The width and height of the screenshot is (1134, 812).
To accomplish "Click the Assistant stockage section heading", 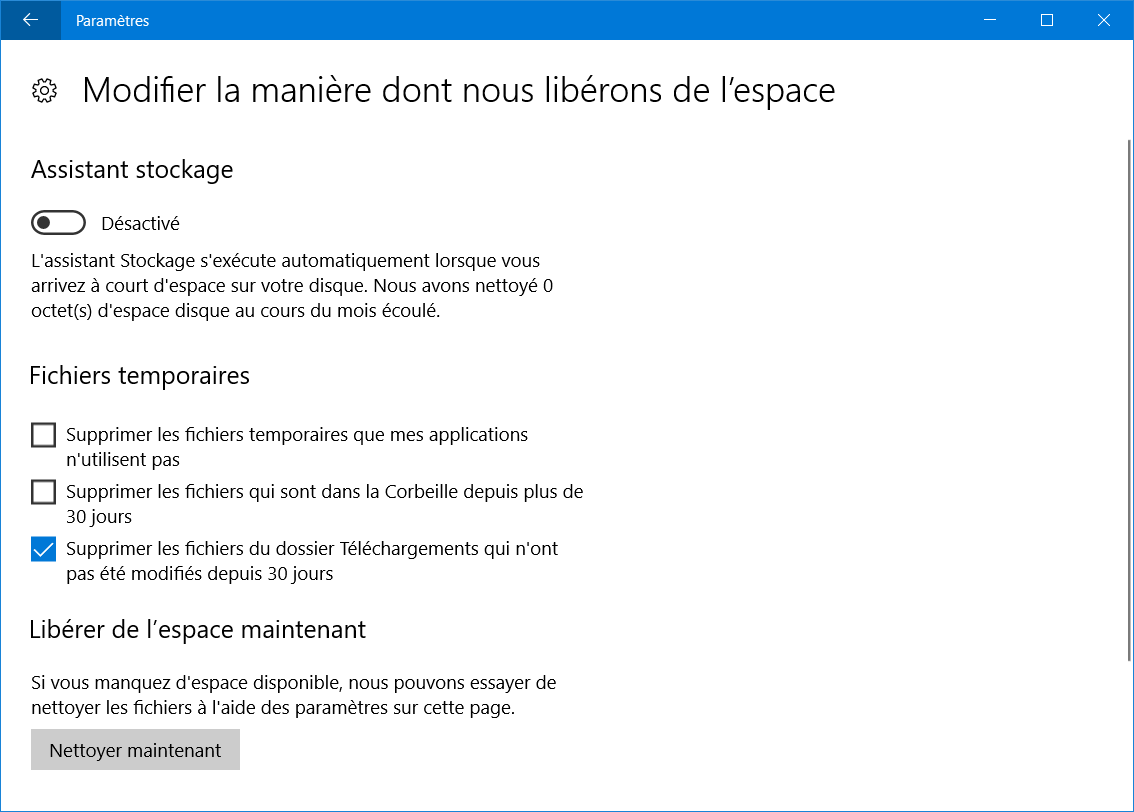I will [132, 170].
